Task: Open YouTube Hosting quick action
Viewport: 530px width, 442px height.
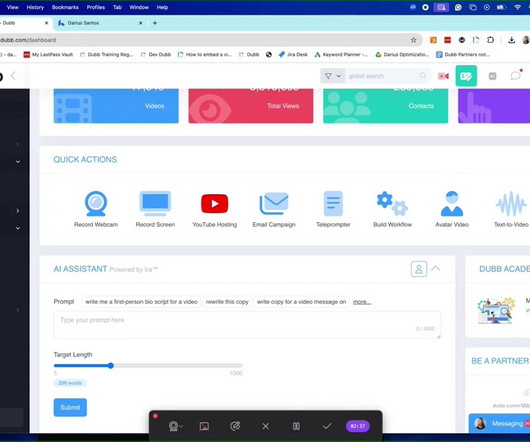Action: [x=215, y=209]
